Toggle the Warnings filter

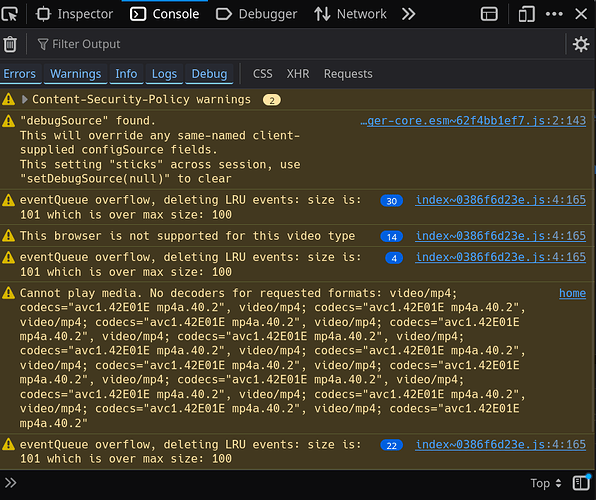click(76, 74)
